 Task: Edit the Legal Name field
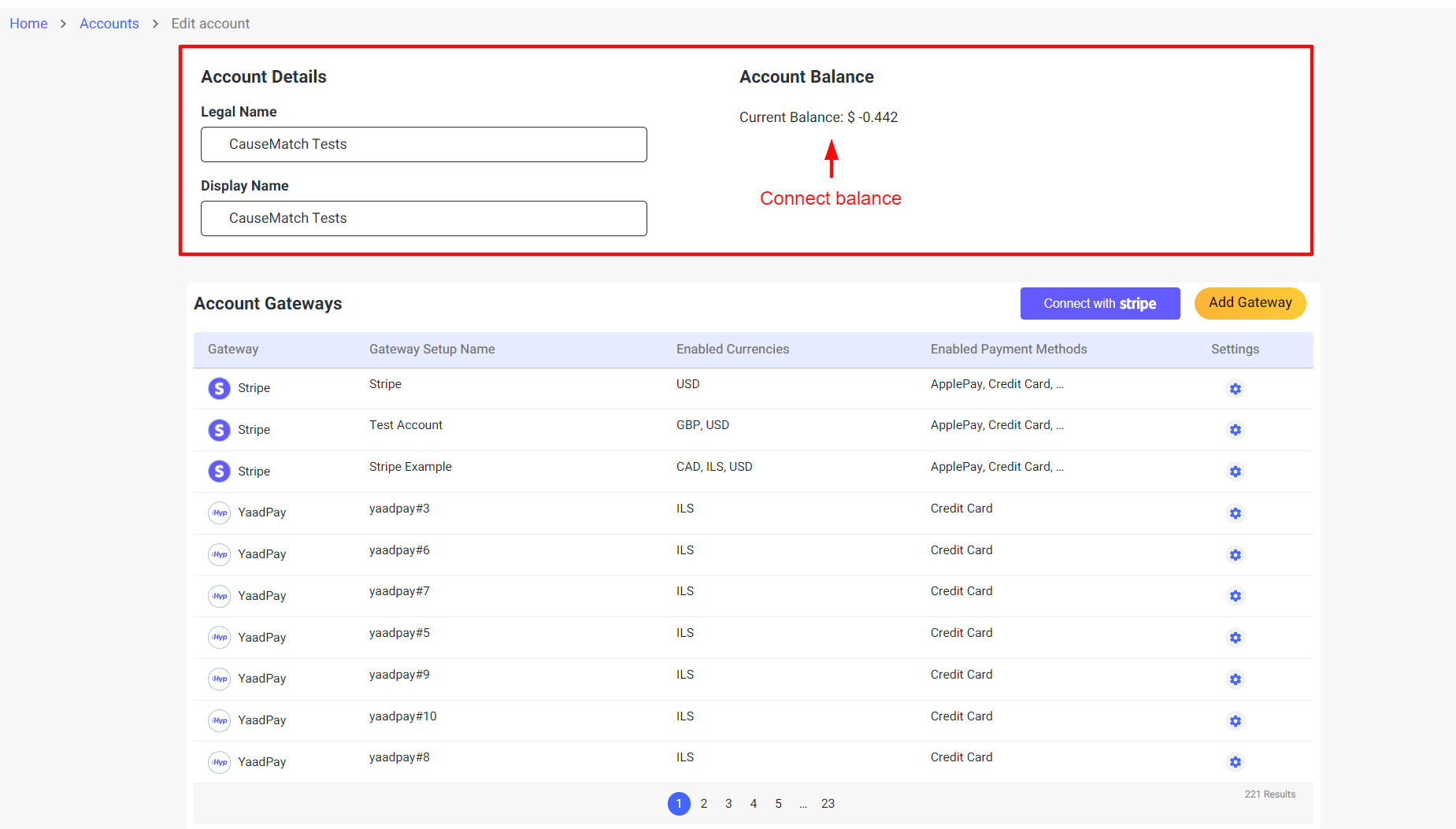(x=424, y=144)
